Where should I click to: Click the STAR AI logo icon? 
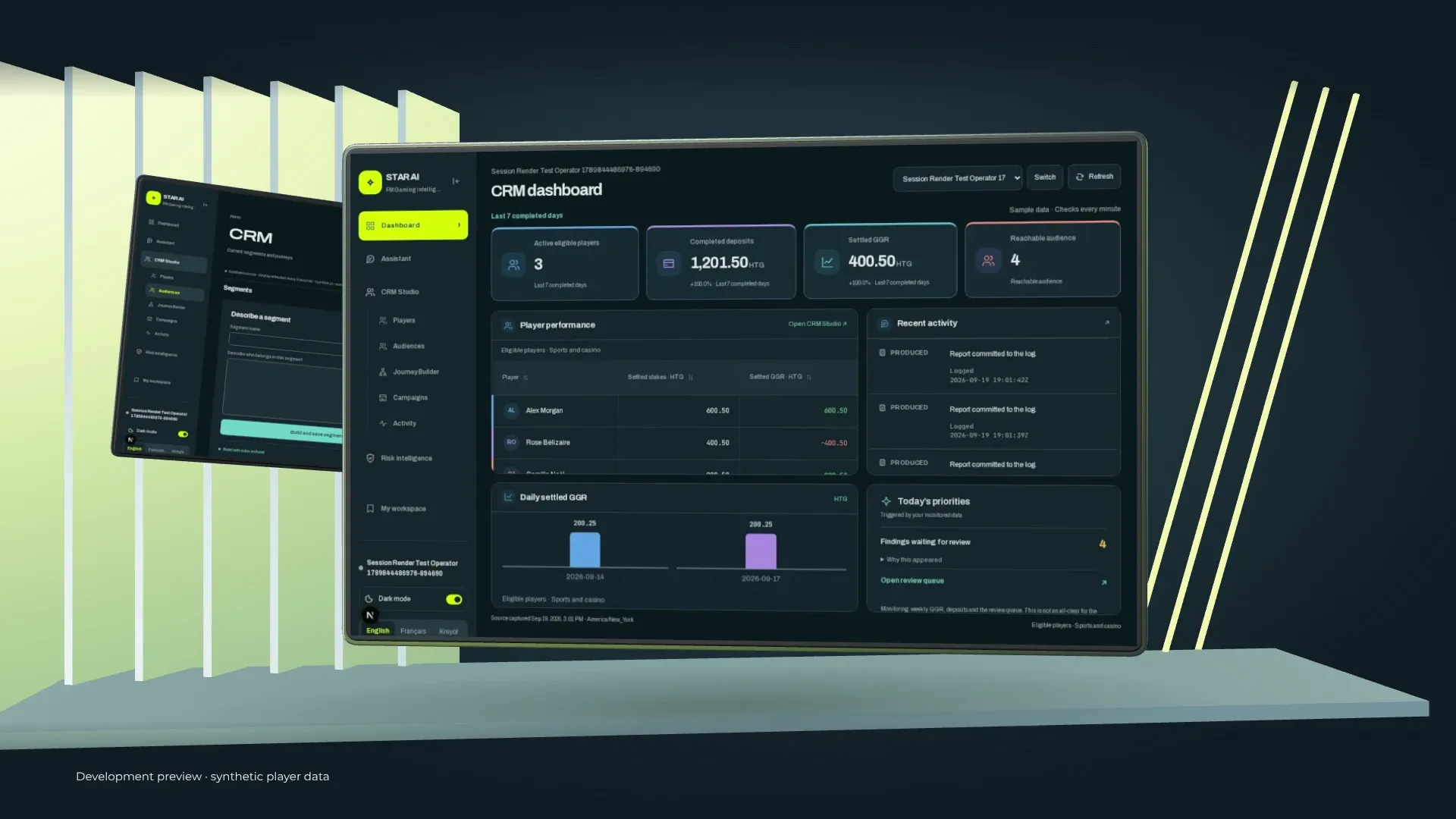tap(370, 182)
